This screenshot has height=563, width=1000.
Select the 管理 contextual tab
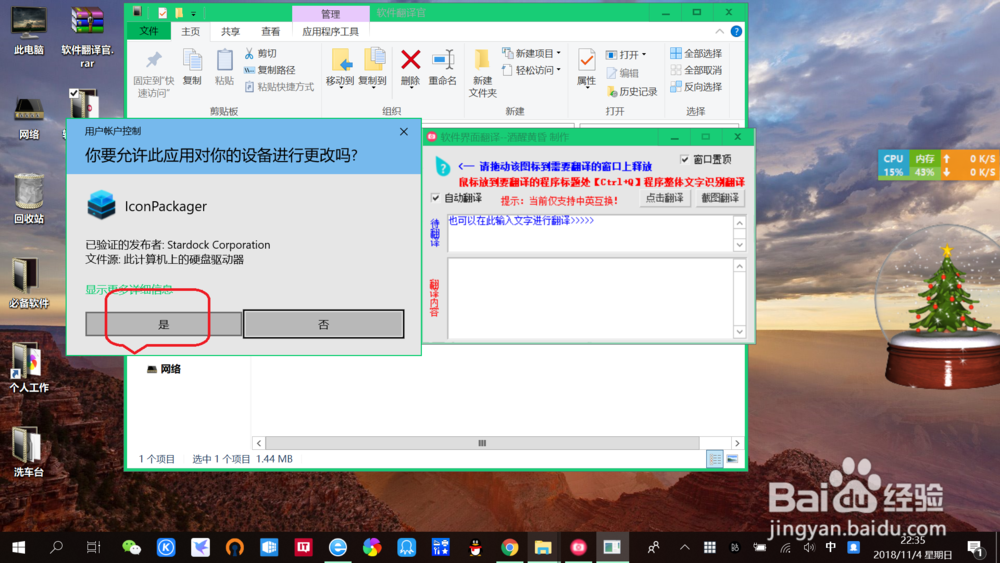click(330, 13)
